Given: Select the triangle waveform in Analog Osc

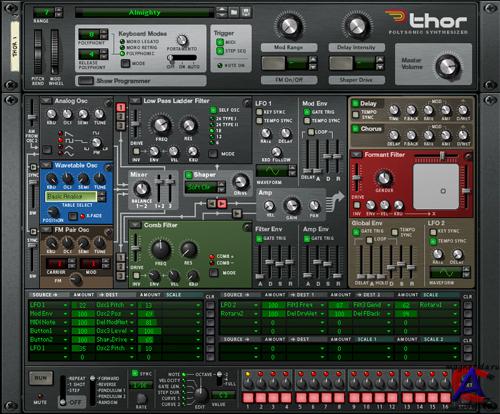Looking at the screenshot, I should 61,147.
